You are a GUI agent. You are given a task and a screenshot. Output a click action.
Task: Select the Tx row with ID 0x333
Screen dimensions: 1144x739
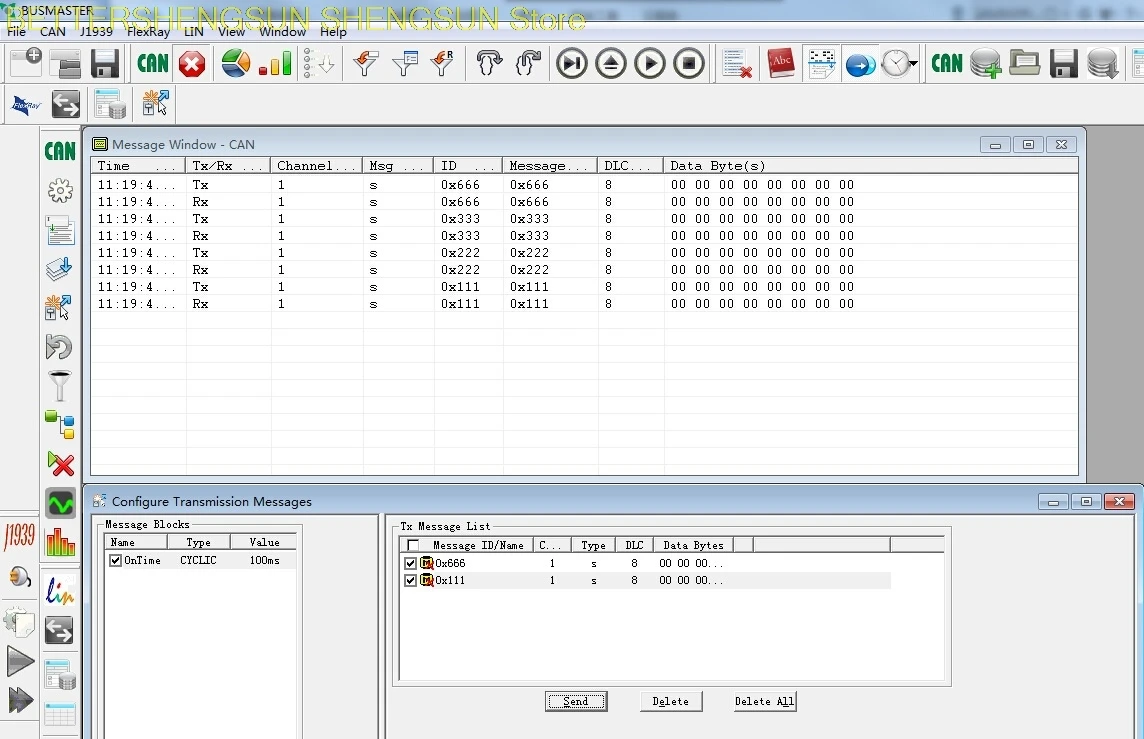click(584, 219)
